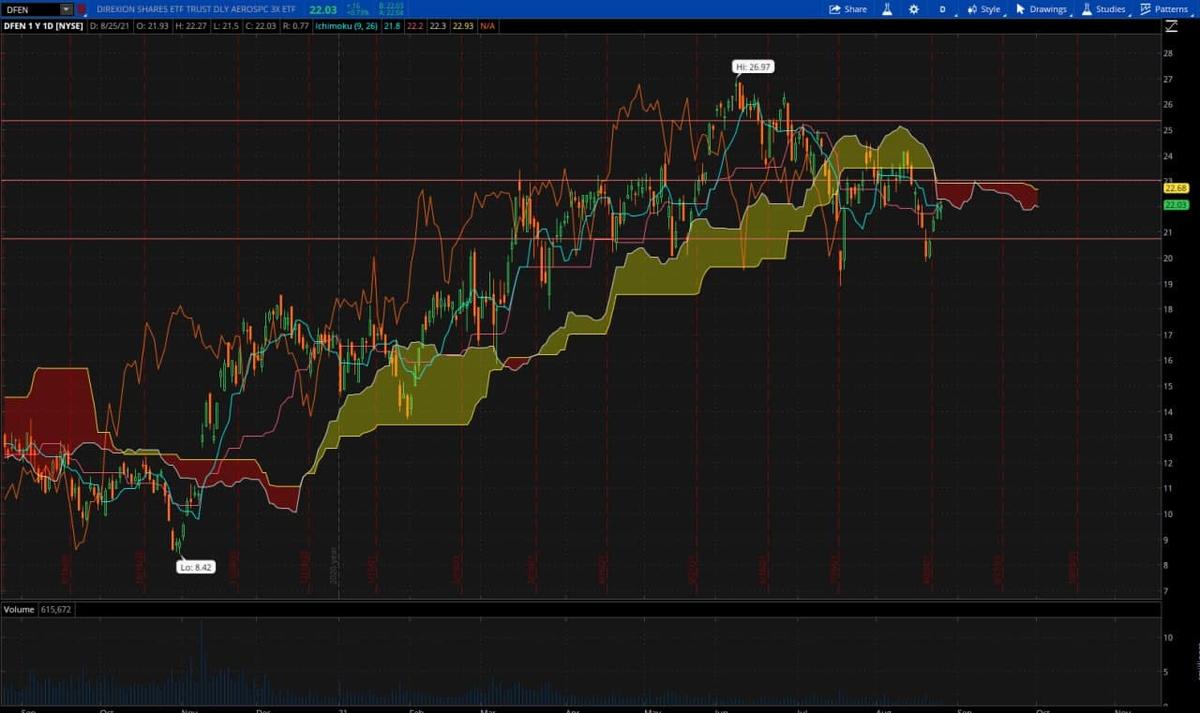This screenshot has height=713, width=1200.
Task: Open the symbol selector dropdown arrow
Action: click(67, 9)
